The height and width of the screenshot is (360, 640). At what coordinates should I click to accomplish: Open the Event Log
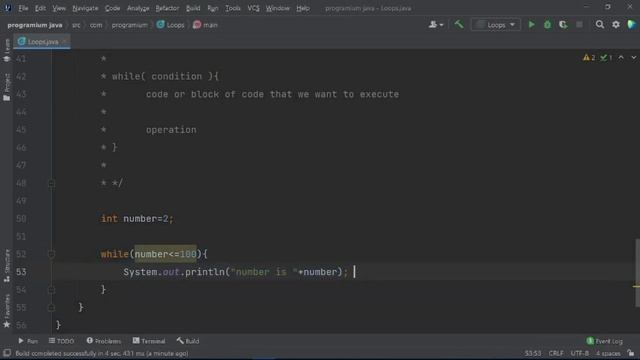click(x=604, y=341)
